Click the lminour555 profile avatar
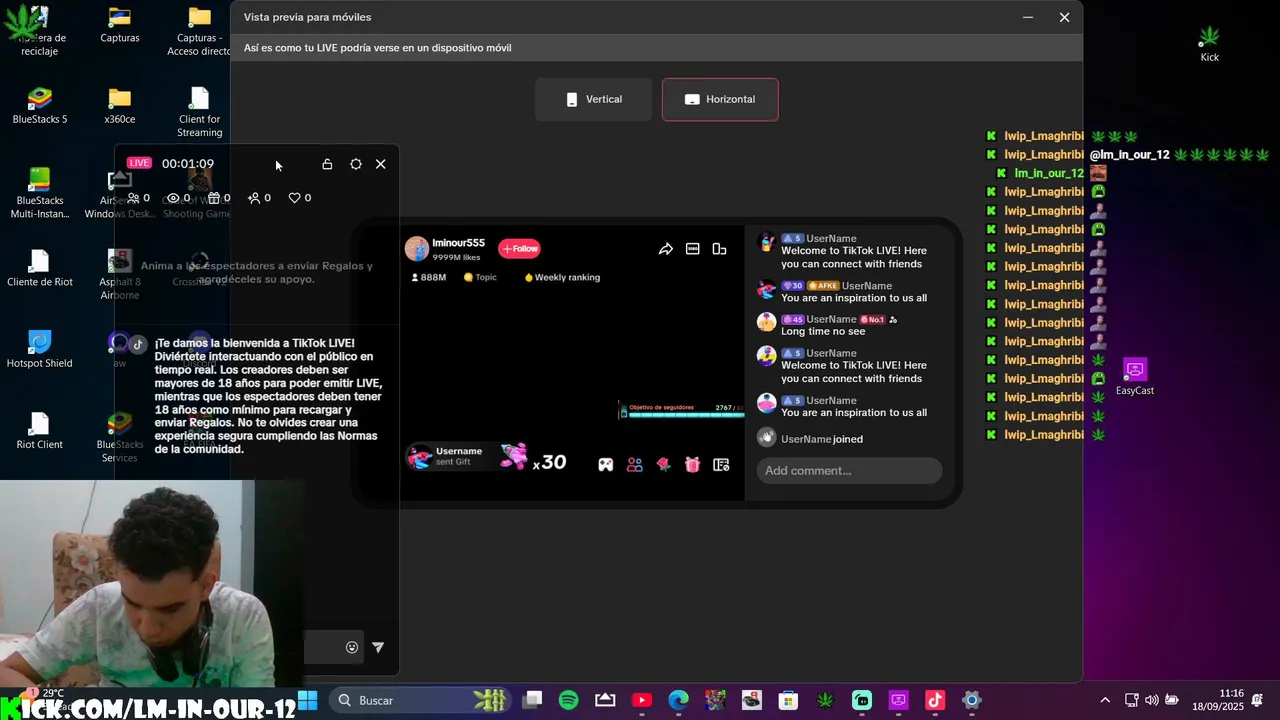 (416, 249)
